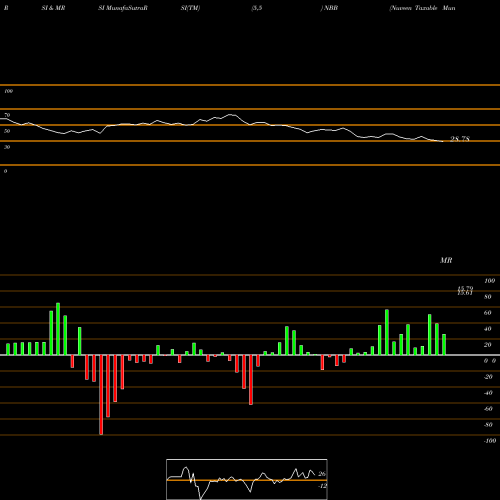Click the current RSI value 28.78
This screenshot has height=500, width=500.
pos(460,139)
